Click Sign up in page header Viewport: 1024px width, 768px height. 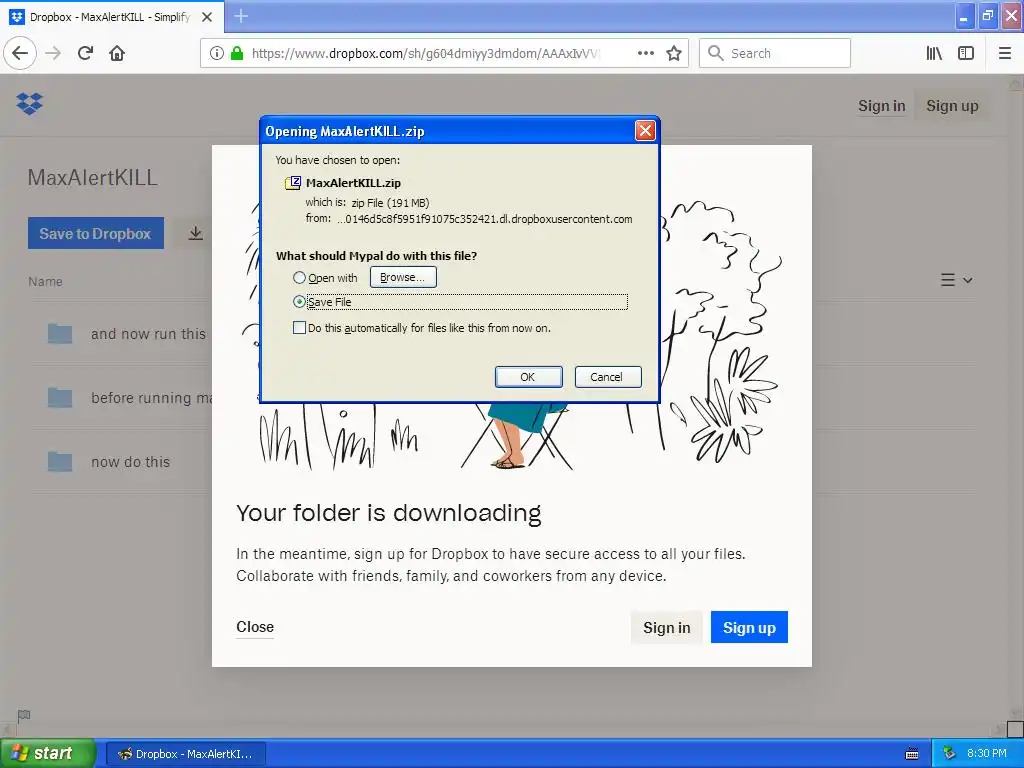click(x=952, y=106)
